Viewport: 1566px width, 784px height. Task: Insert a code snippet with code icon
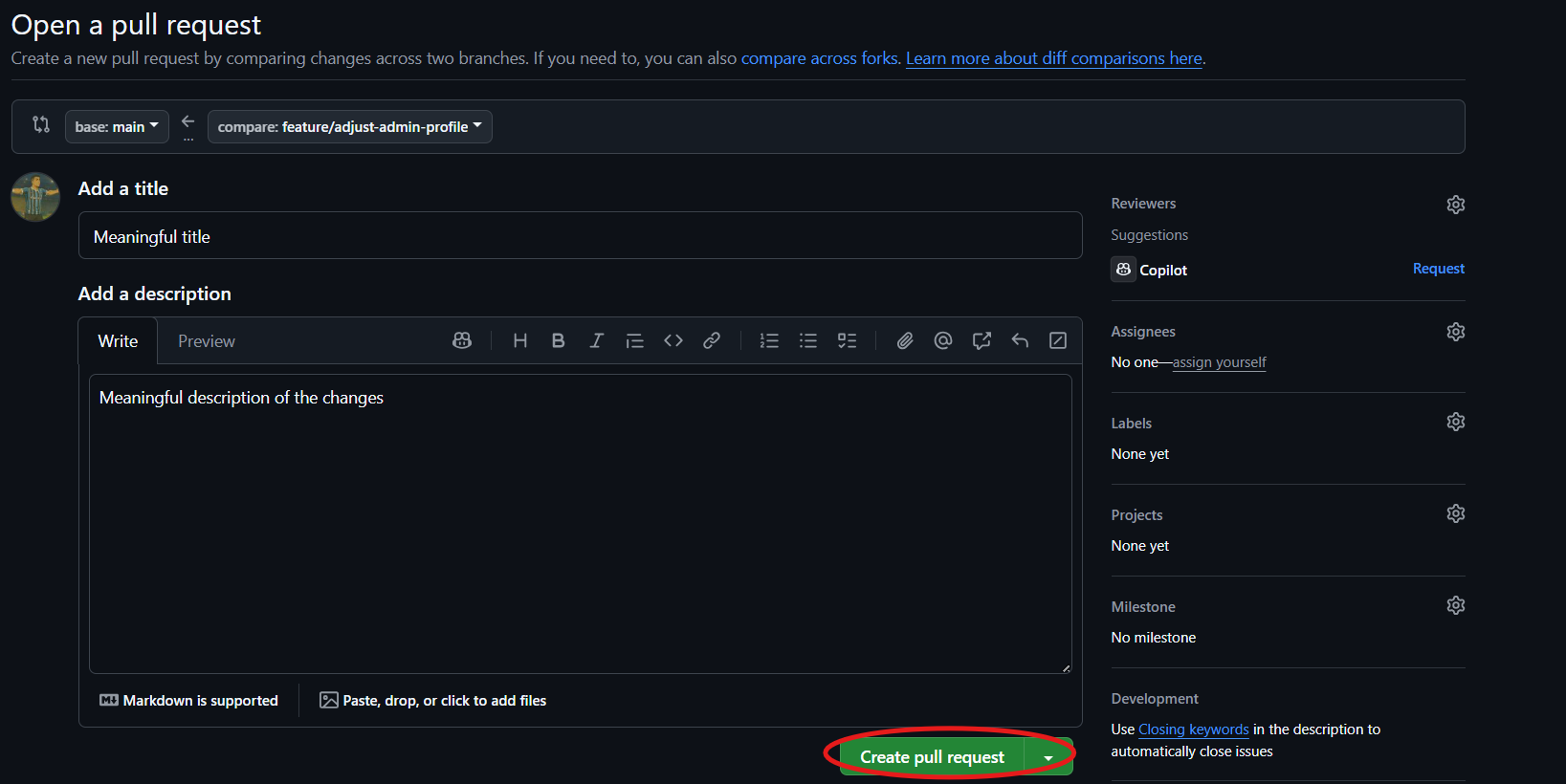(673, 340)
